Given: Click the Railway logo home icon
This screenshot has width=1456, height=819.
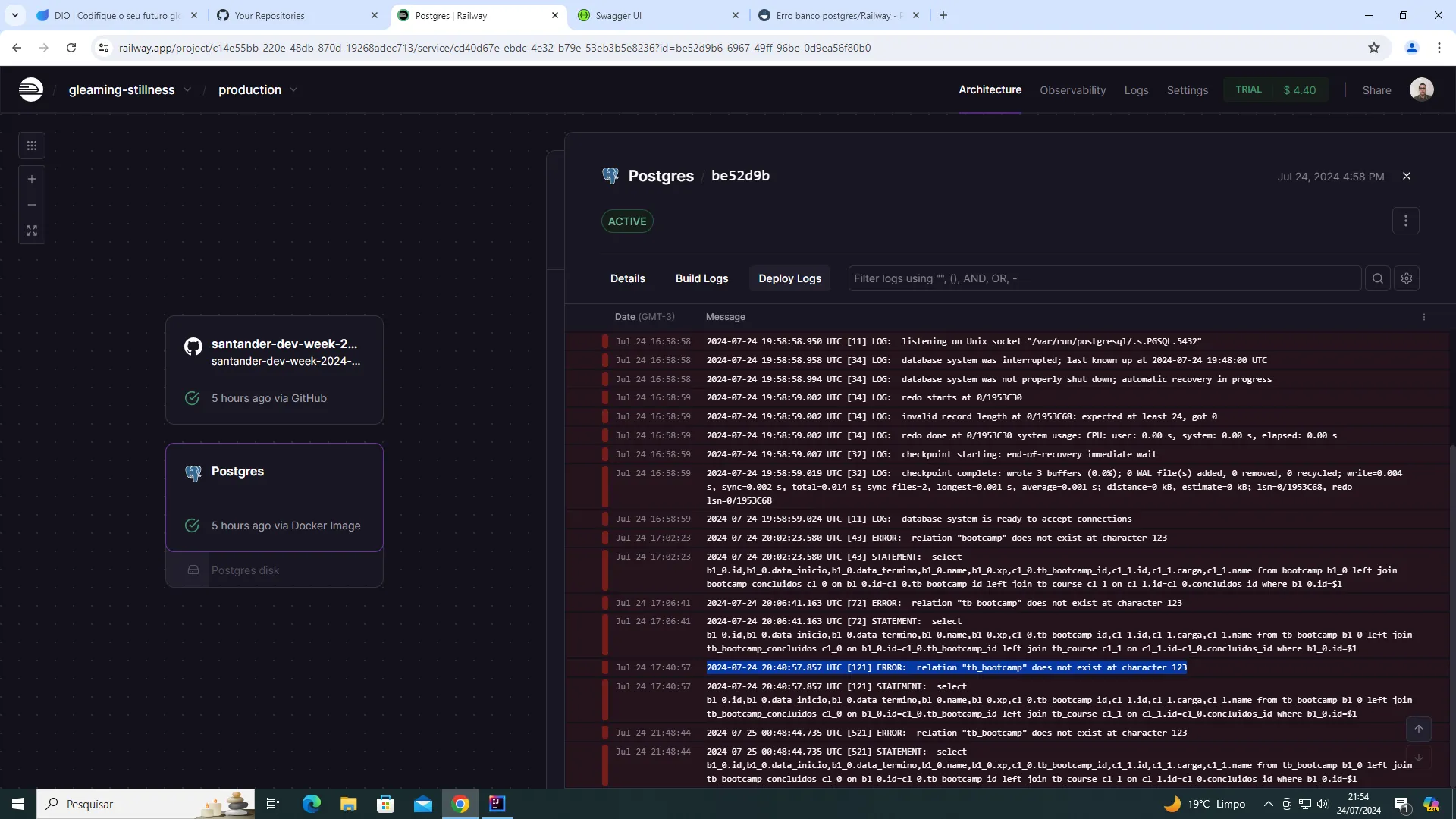Looking at the screenshot, I should (30, 89).
